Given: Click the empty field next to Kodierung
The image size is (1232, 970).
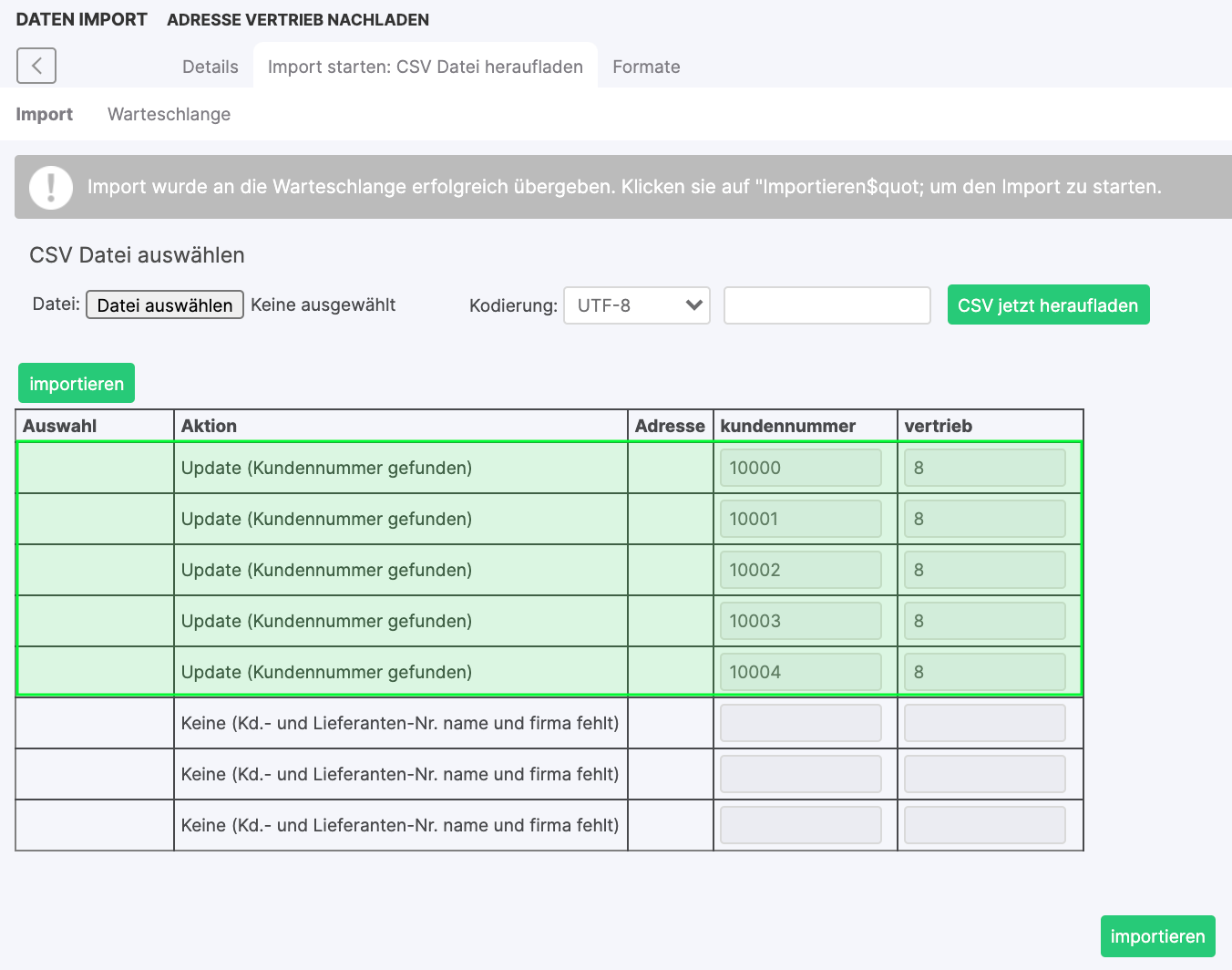Looking at the screenshot, I should coord(826,305).
